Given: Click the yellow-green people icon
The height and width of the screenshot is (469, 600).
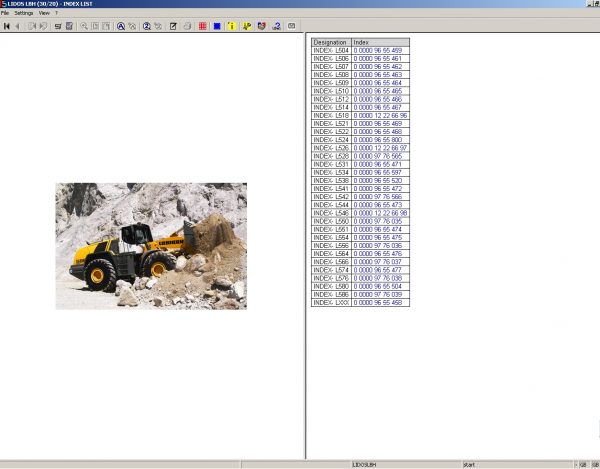Looking at the screenshot, I should [x=247, y=26].
